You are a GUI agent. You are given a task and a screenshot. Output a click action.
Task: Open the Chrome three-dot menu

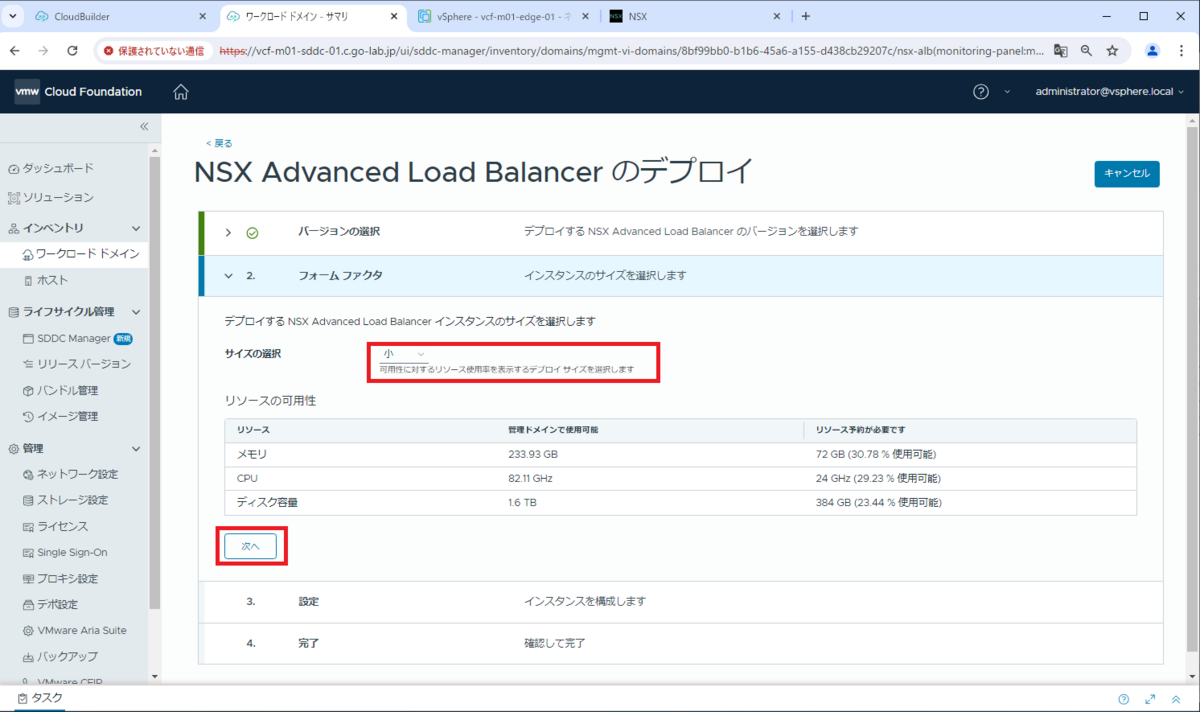click(1182, 51)
